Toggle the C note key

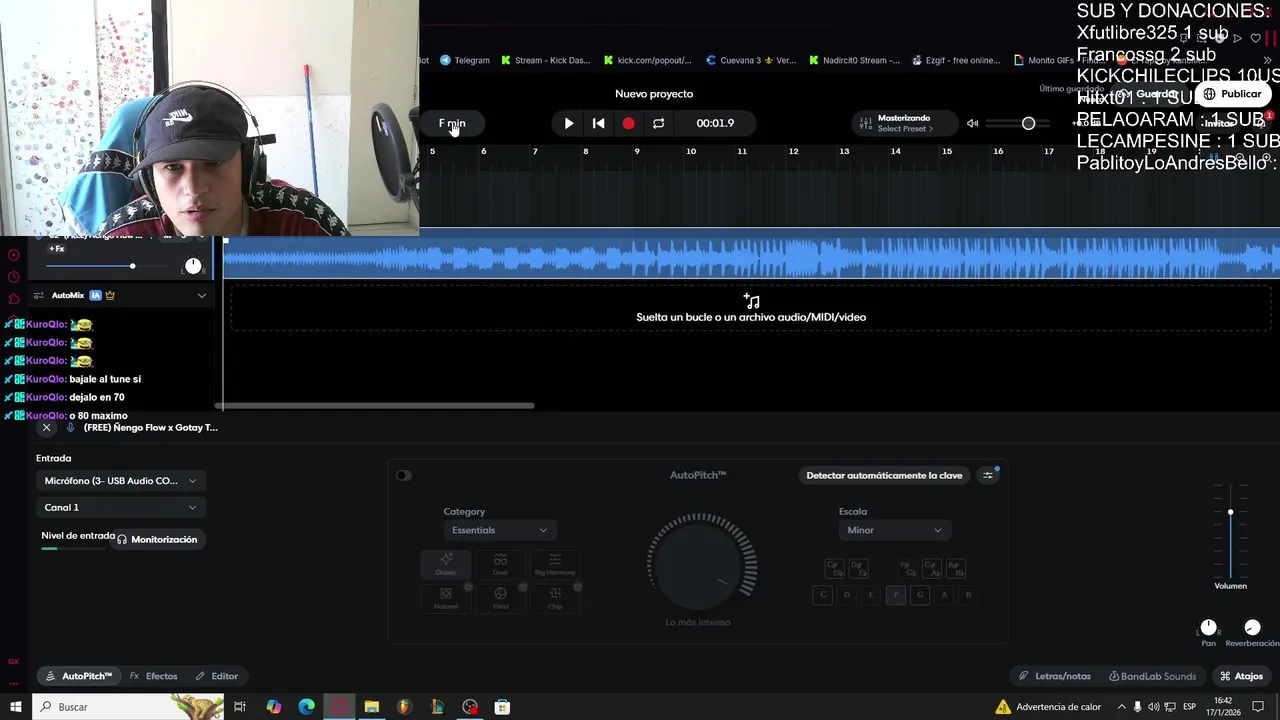point(823,595)
